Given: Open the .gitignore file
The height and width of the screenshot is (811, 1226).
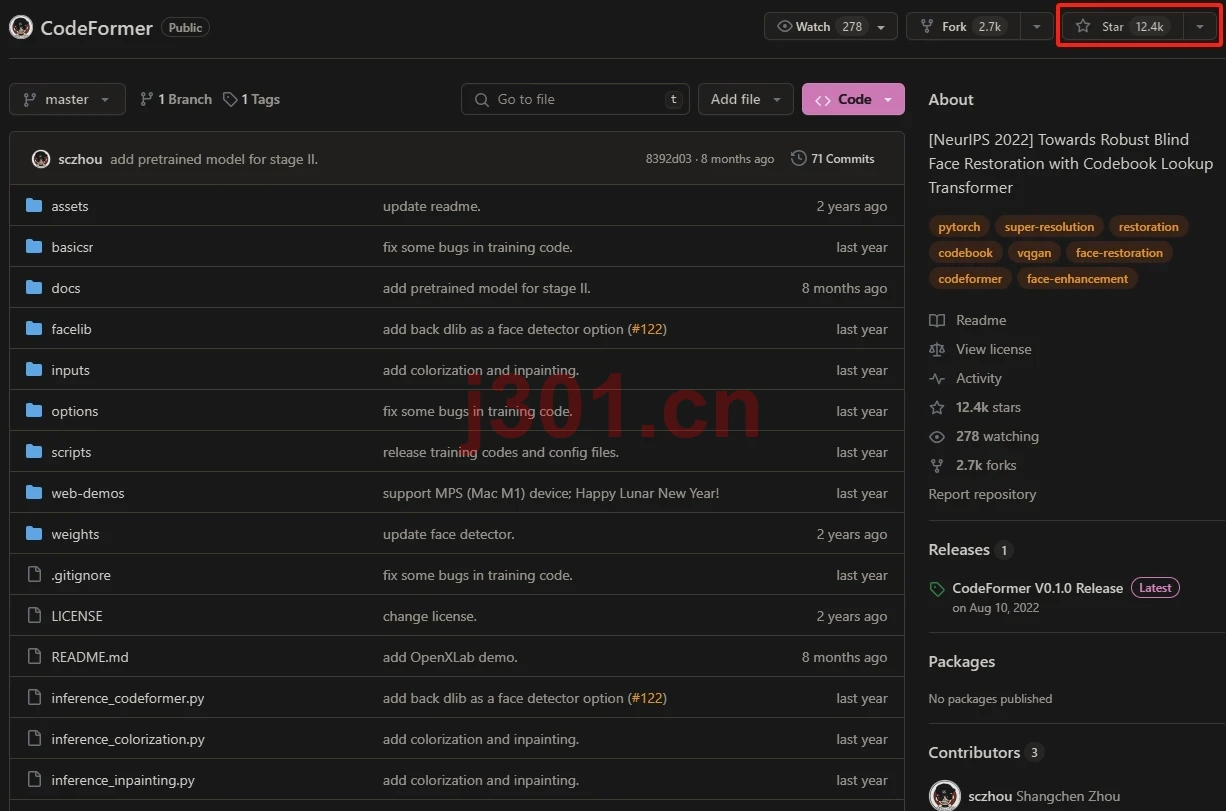Looking at the screenshot, I should pyautogui.click(x=81, y=575).
